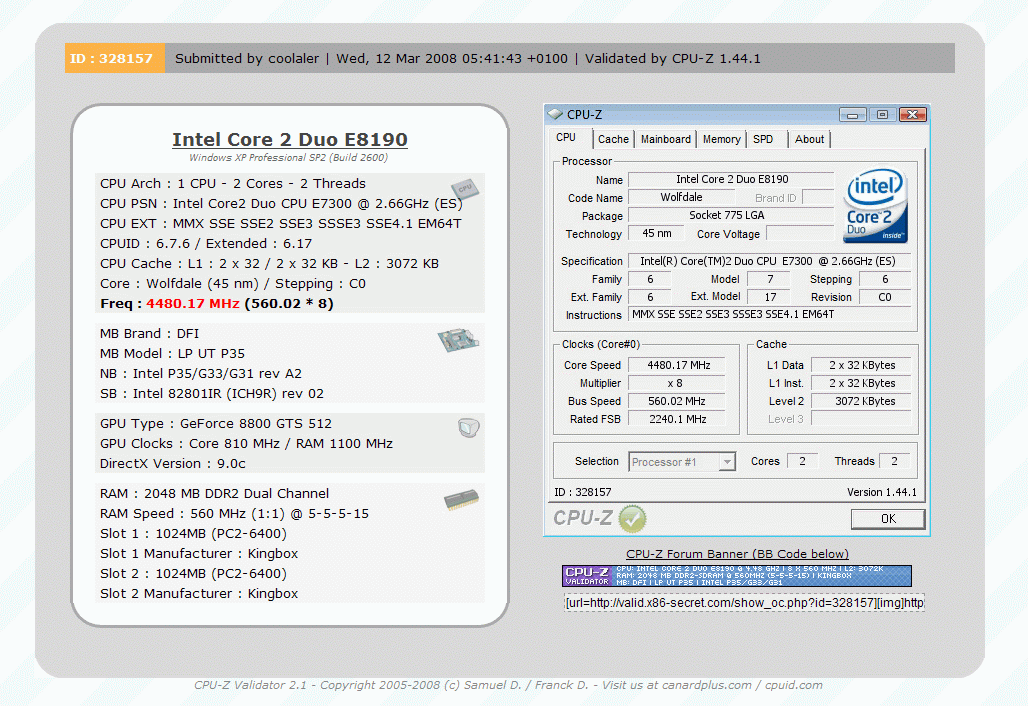Click the 'Windows XP Professional SP2' subtitle
This screenshot has height=706, width=1028.
point(288,158)
